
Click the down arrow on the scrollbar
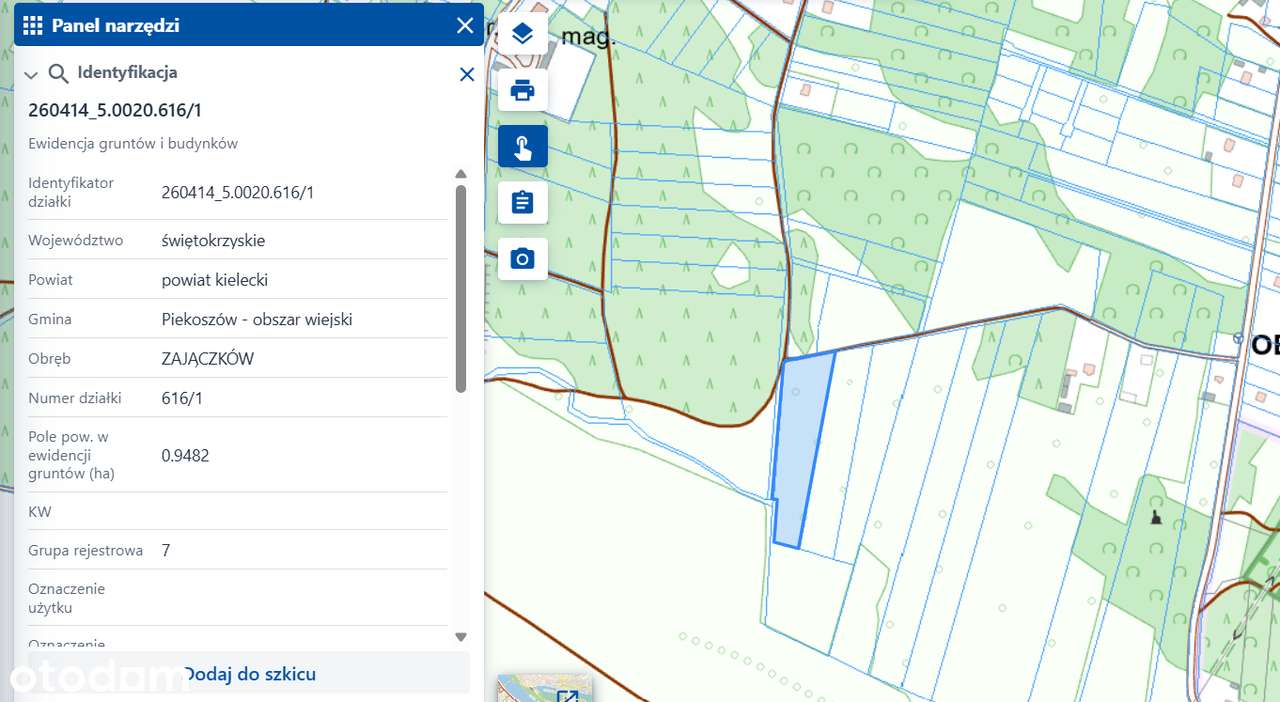[461, 637]
